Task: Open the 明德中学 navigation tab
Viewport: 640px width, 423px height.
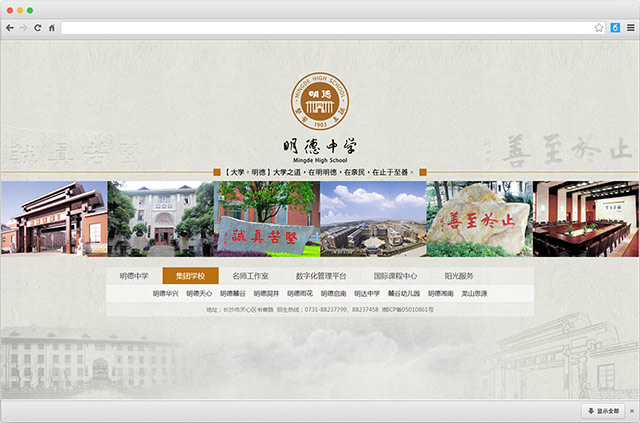Action: pyautogui.click(x=134, y=276)
